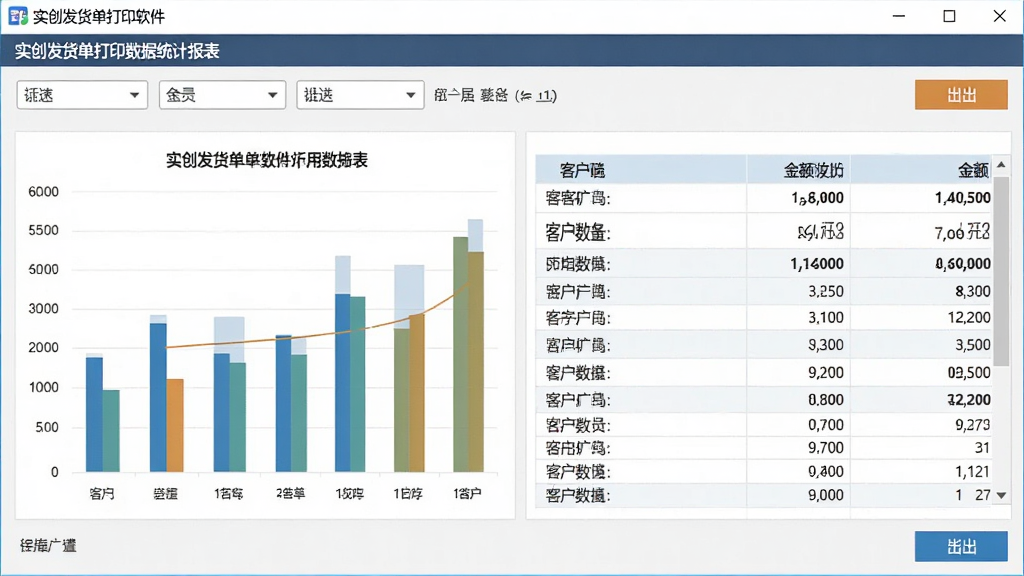
Task: Click the 1,121 cell
Action: tap(972, 472)
